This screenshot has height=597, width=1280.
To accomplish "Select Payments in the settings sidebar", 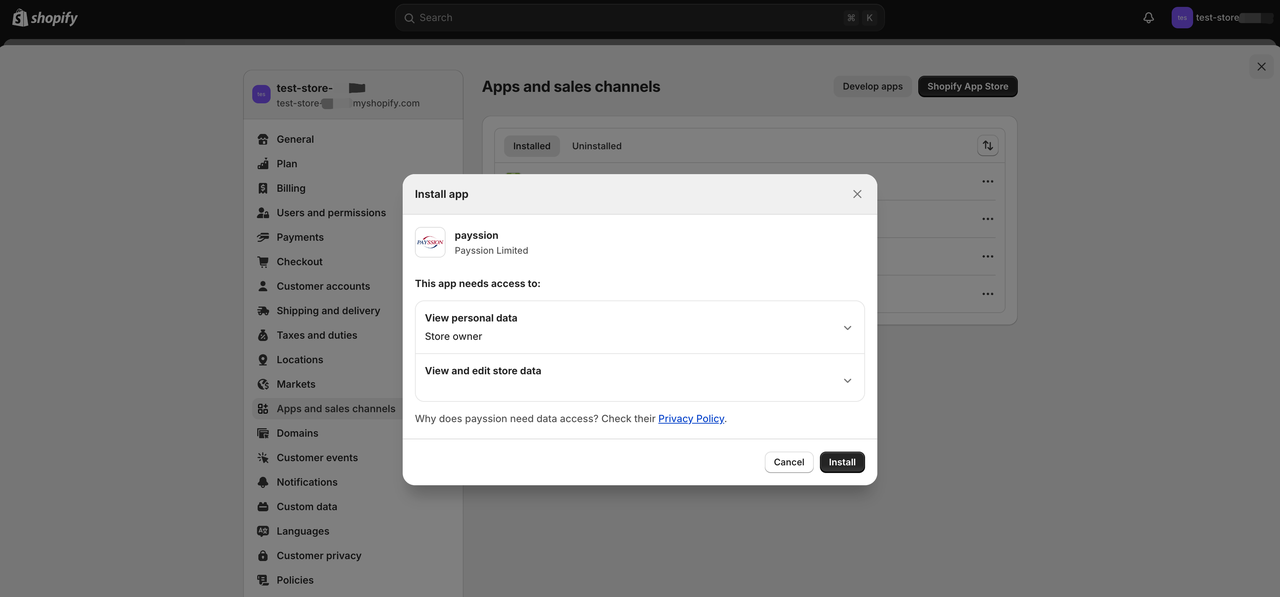I will pos(297,235).
